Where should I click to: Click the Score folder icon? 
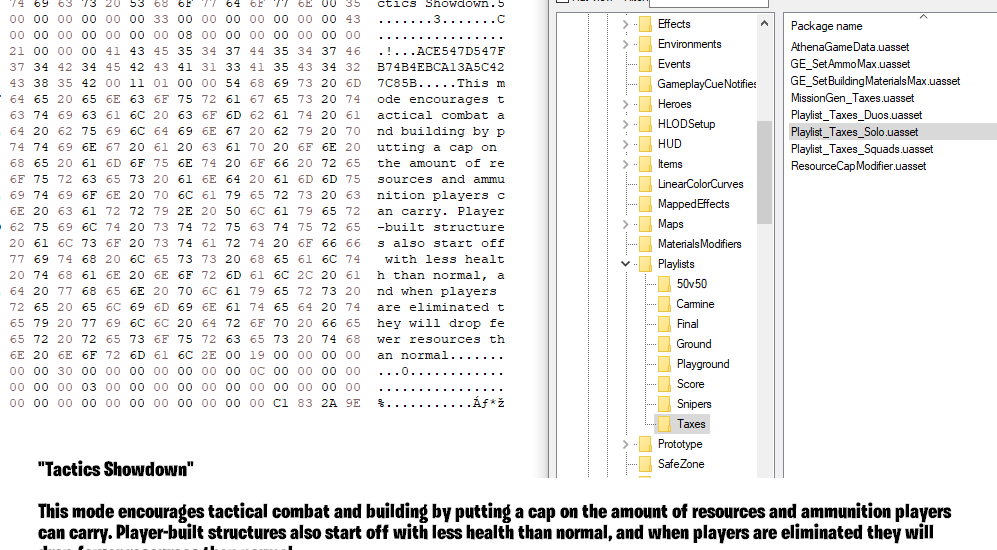pos(664,384)
